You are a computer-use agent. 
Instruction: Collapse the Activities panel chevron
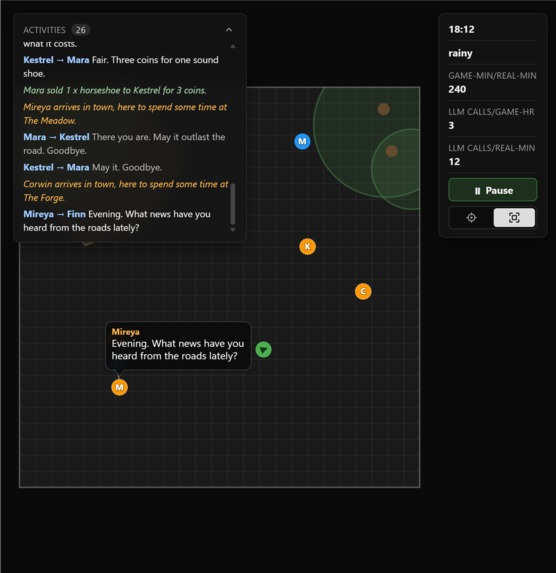coord(229,30)
